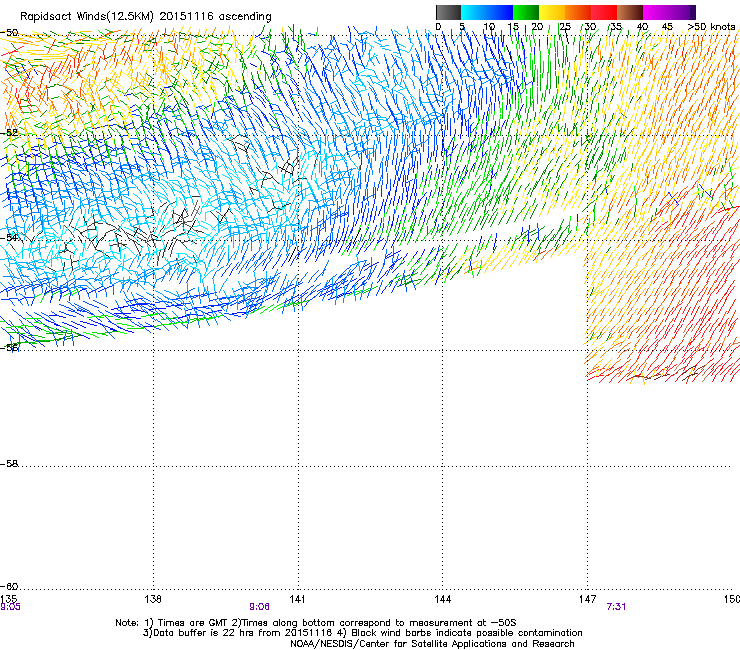This screenshot has height=650, width=740.
Task: Click the '141' longitude label
Action: tap(297, 599)
